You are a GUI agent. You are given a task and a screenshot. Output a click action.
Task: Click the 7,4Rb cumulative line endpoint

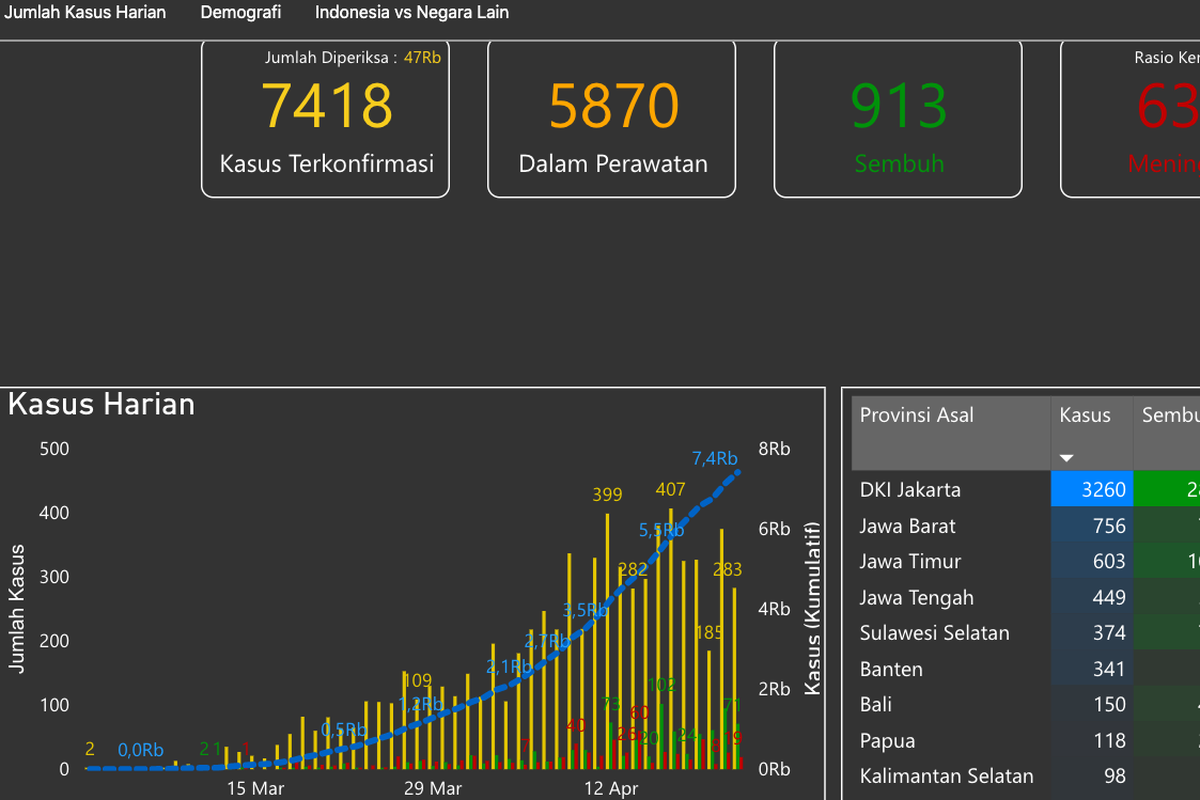(738, 471)
